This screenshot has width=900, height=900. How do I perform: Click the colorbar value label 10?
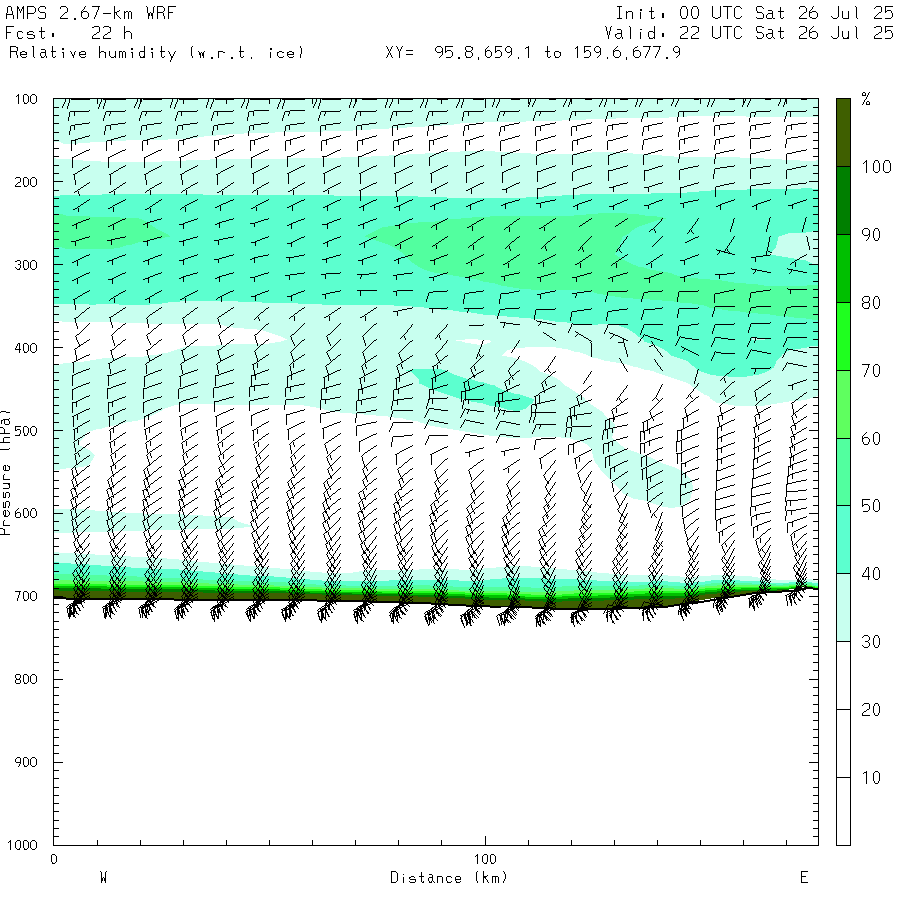click(871, 778)
